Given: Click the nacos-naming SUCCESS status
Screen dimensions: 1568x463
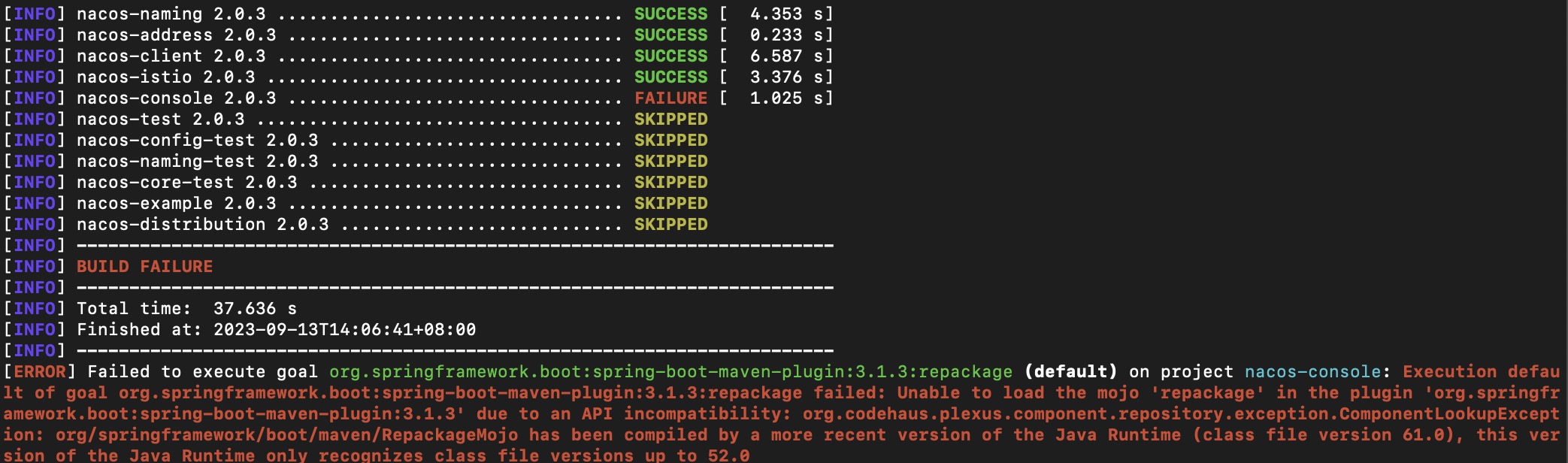Looking at the screenshot, I should 670,14.
